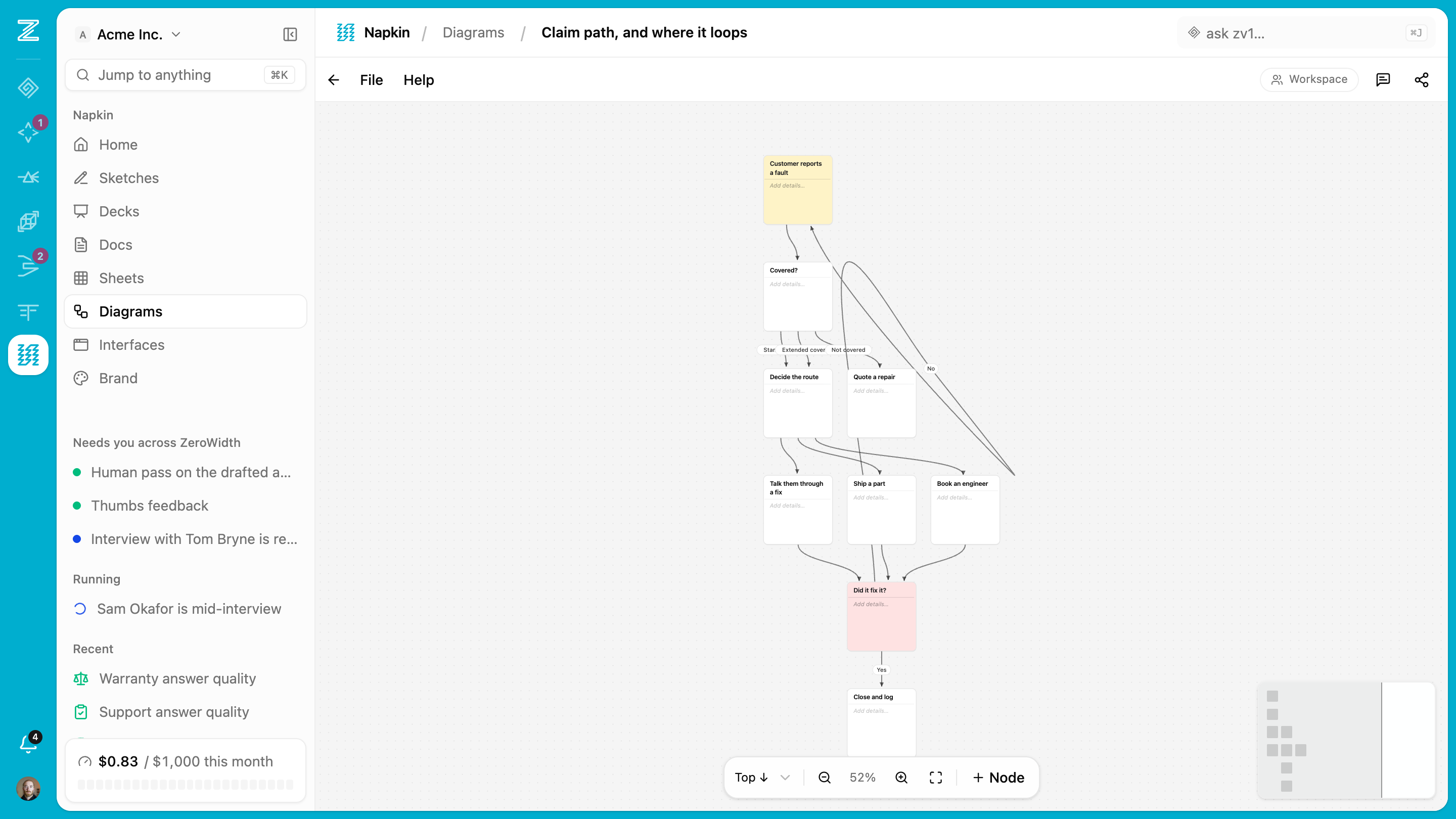Screen dimensions: 1456x819
Task: Zoom out with the minus magnifier
Action: click(x=824, y=778)
